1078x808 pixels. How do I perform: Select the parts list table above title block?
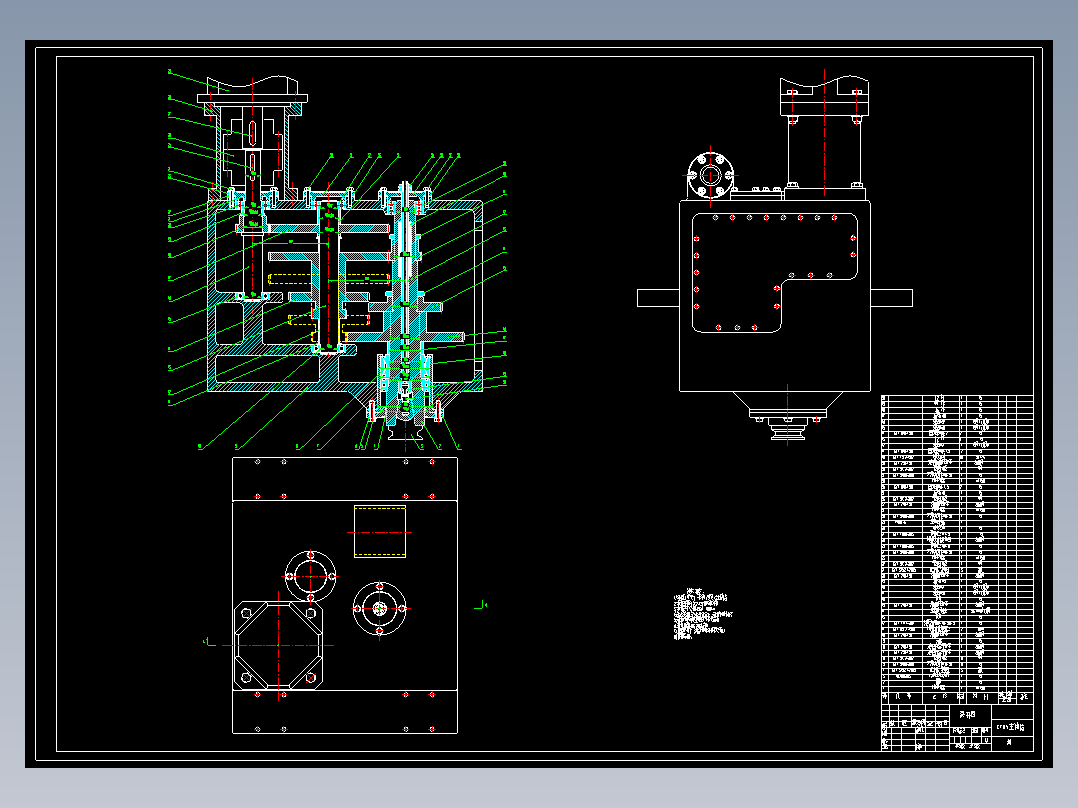957,547
